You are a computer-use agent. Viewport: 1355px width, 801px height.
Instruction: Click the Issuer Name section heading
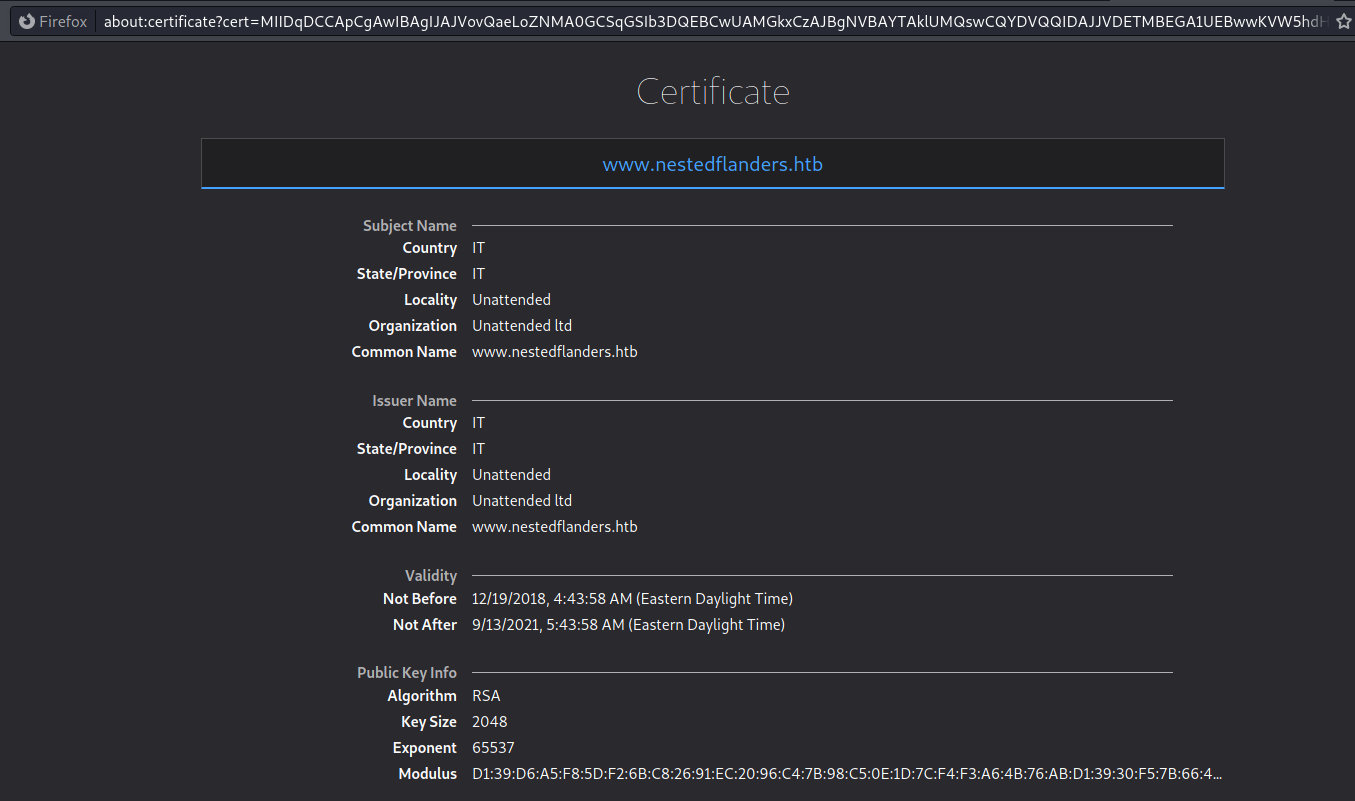coord(415,401)
